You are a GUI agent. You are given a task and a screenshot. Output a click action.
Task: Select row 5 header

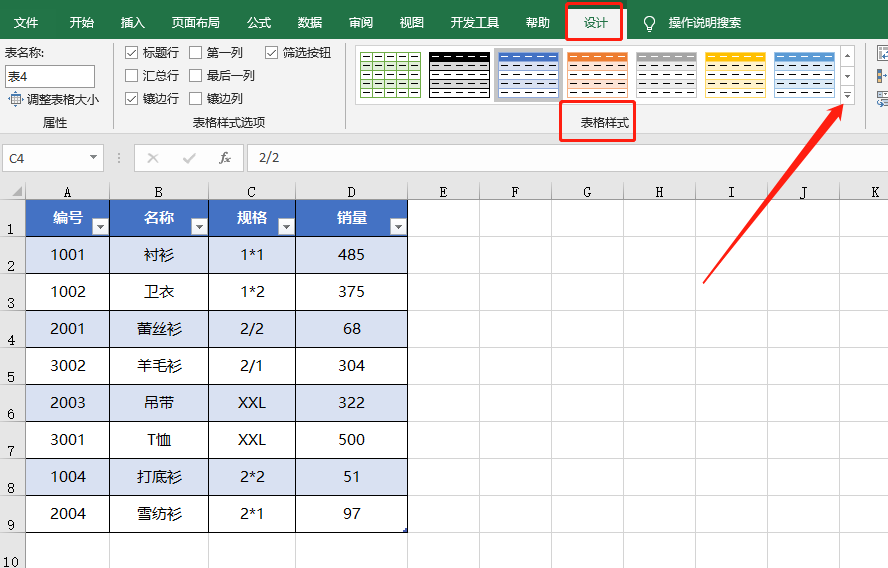pyautogui.click(x=12, y=366)
